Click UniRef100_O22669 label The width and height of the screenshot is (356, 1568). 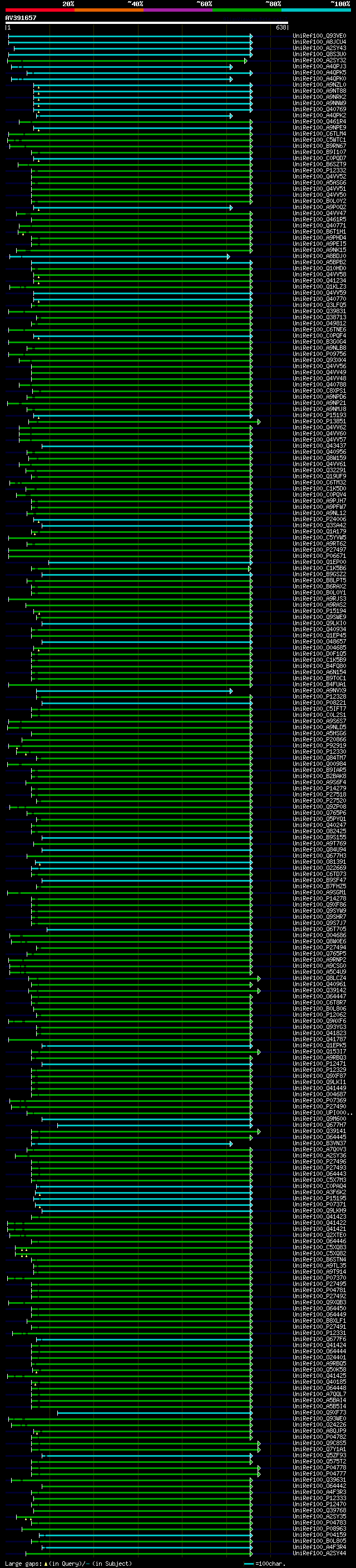point(319,868)
